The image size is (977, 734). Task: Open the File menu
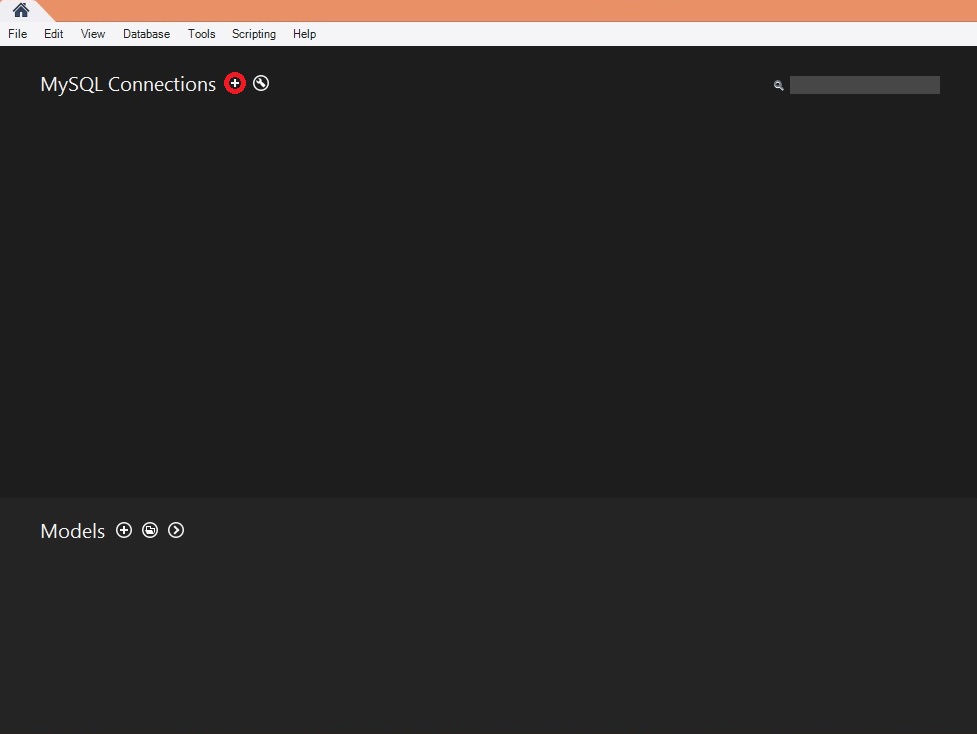17,34
